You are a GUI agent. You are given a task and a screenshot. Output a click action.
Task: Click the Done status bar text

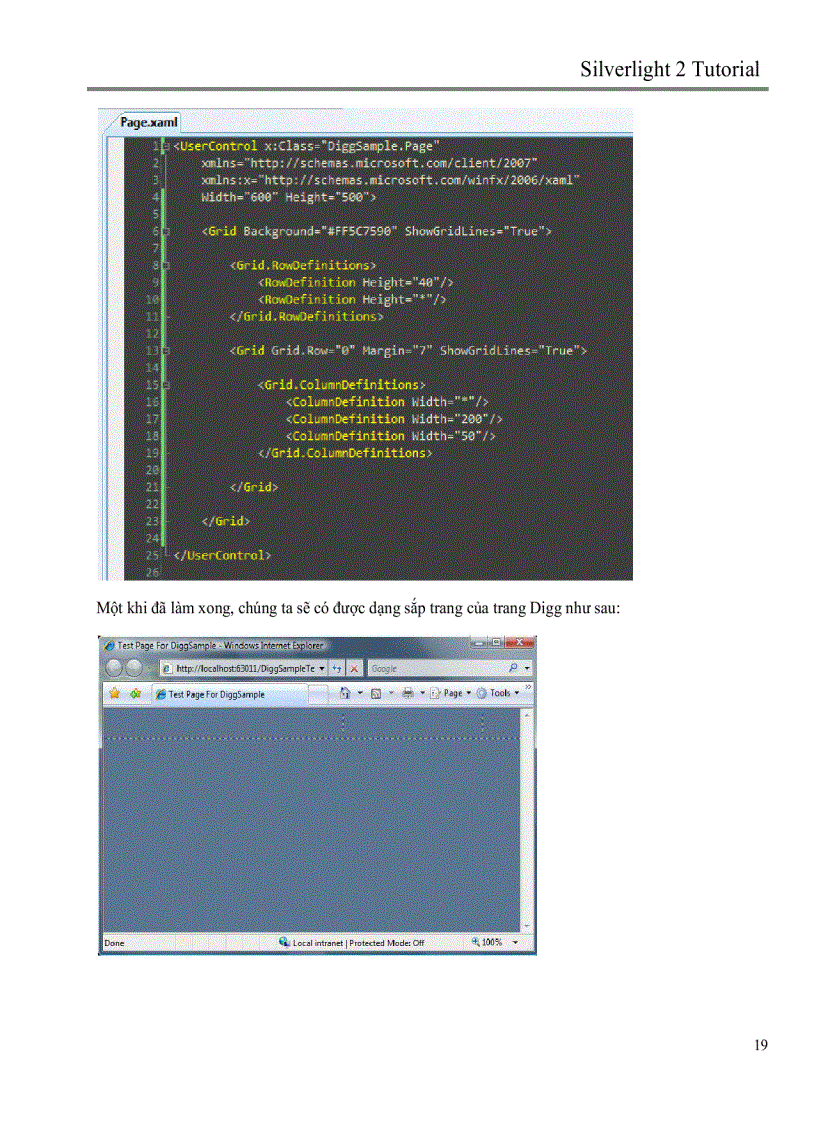pyautogui.click(x=116, y=942)
